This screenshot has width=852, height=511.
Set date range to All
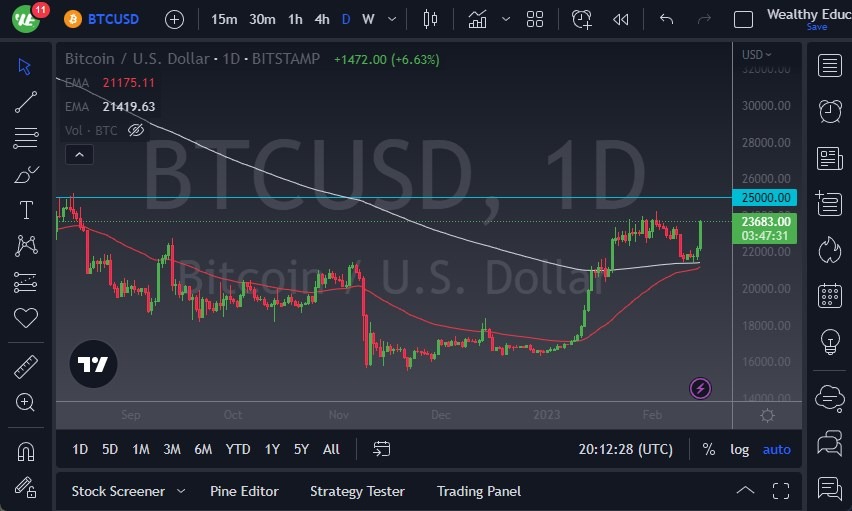coord(331,449)
